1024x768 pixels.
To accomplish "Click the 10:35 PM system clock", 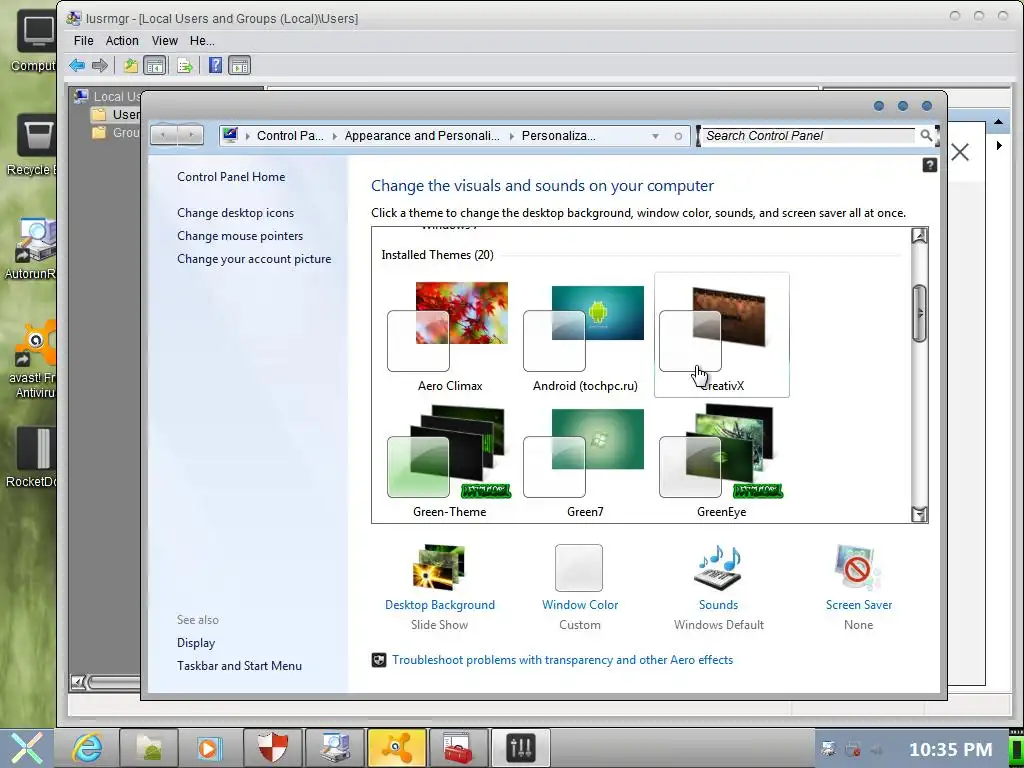I will click(950, 750).
